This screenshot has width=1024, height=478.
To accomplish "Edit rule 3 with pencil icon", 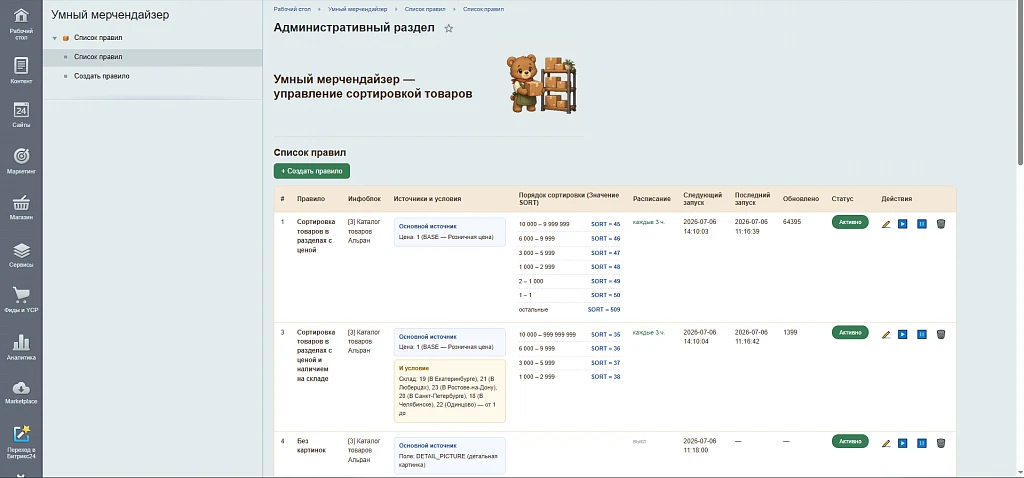I will click(886, 334).
